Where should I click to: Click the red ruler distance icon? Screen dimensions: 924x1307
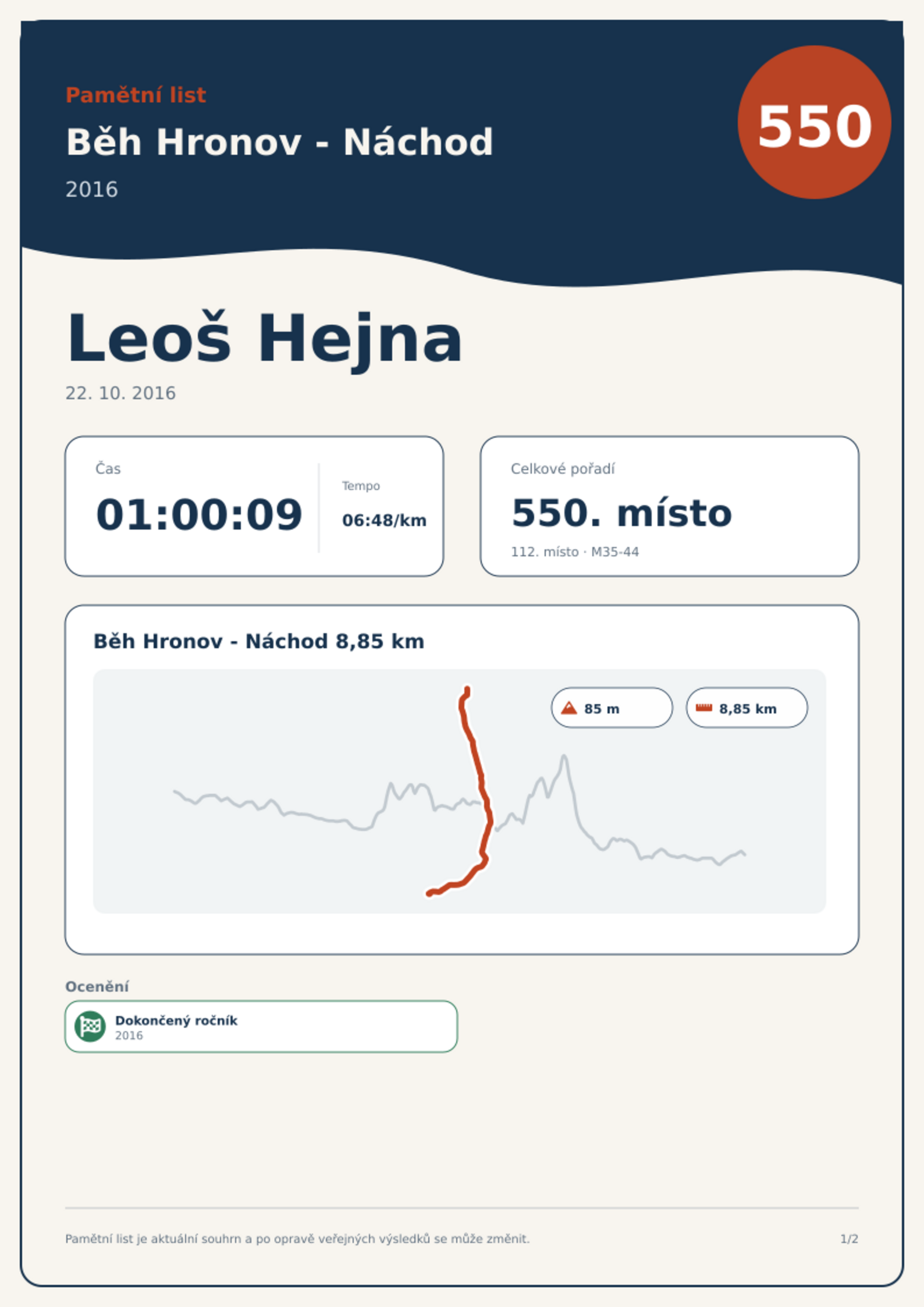click(x=704, y=708)
